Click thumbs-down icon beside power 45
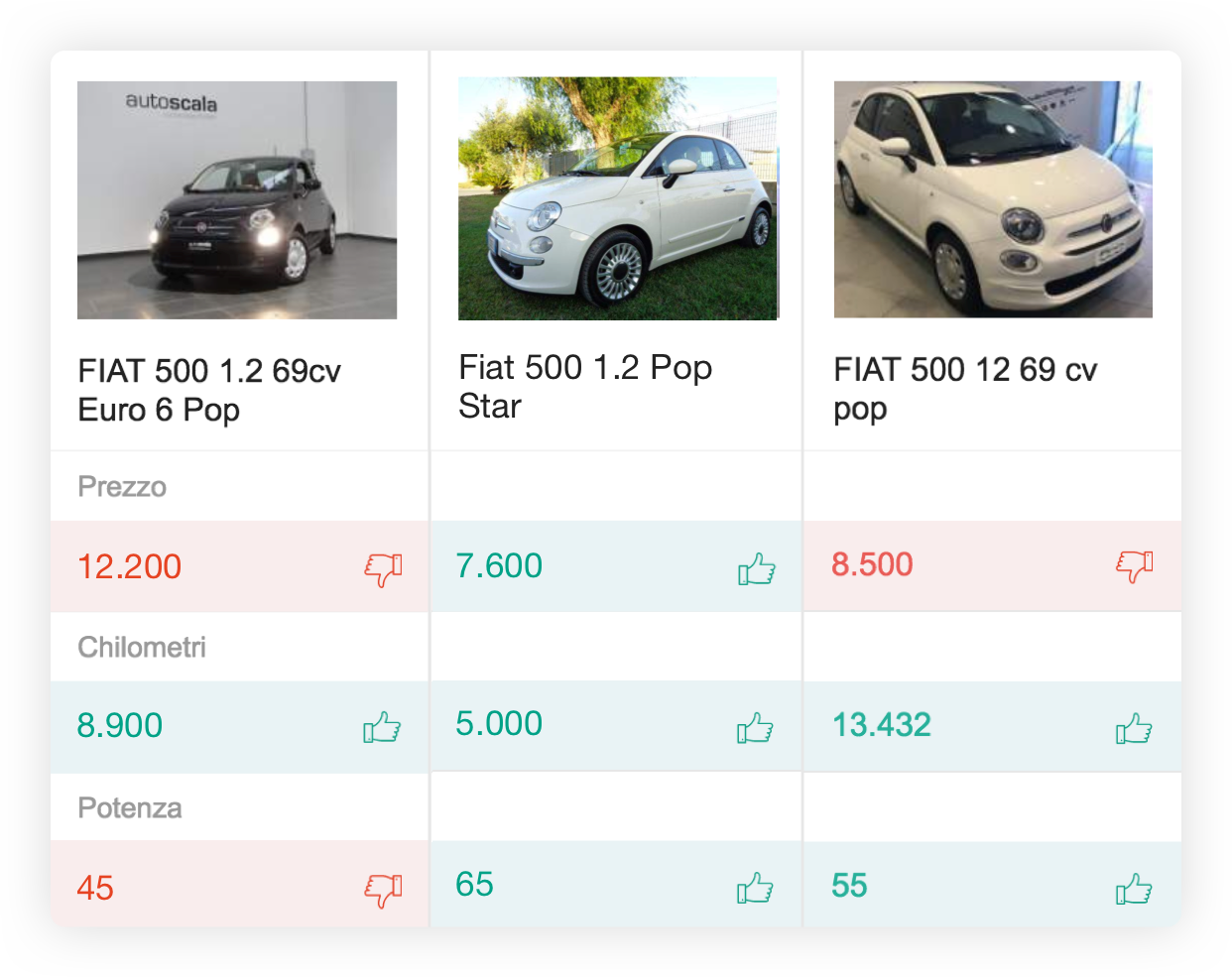 383,890
